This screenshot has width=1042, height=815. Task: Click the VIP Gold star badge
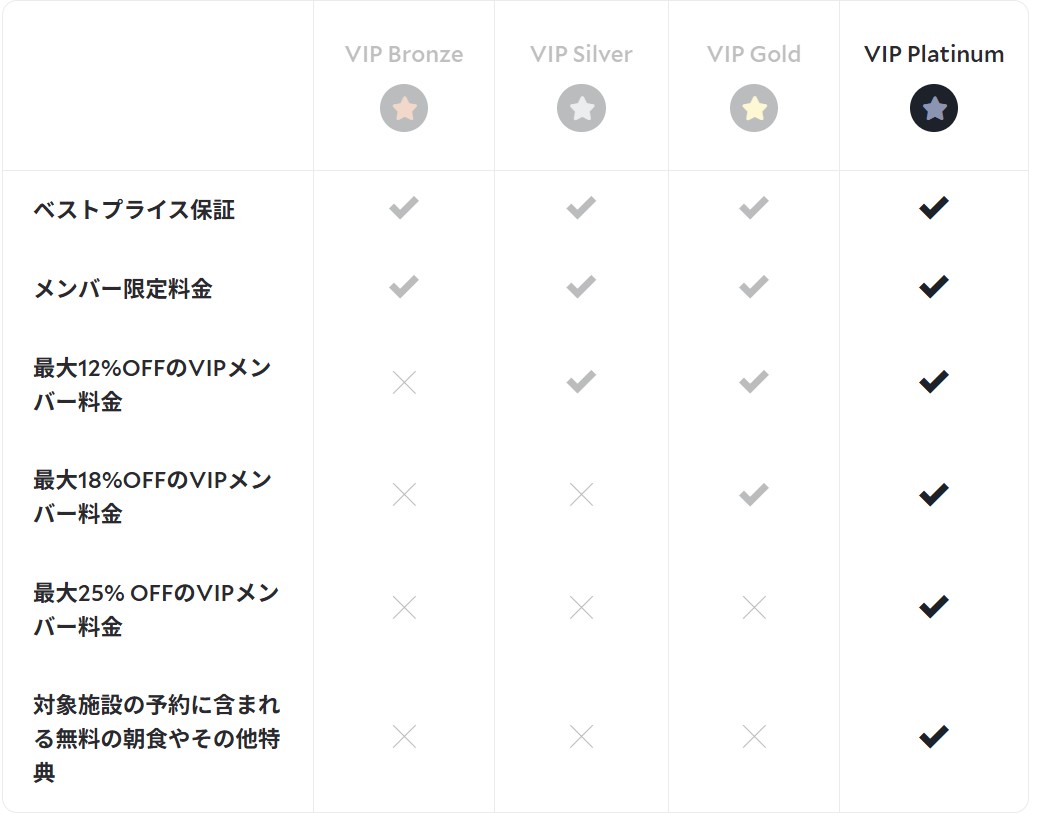[x=754, y=108]
